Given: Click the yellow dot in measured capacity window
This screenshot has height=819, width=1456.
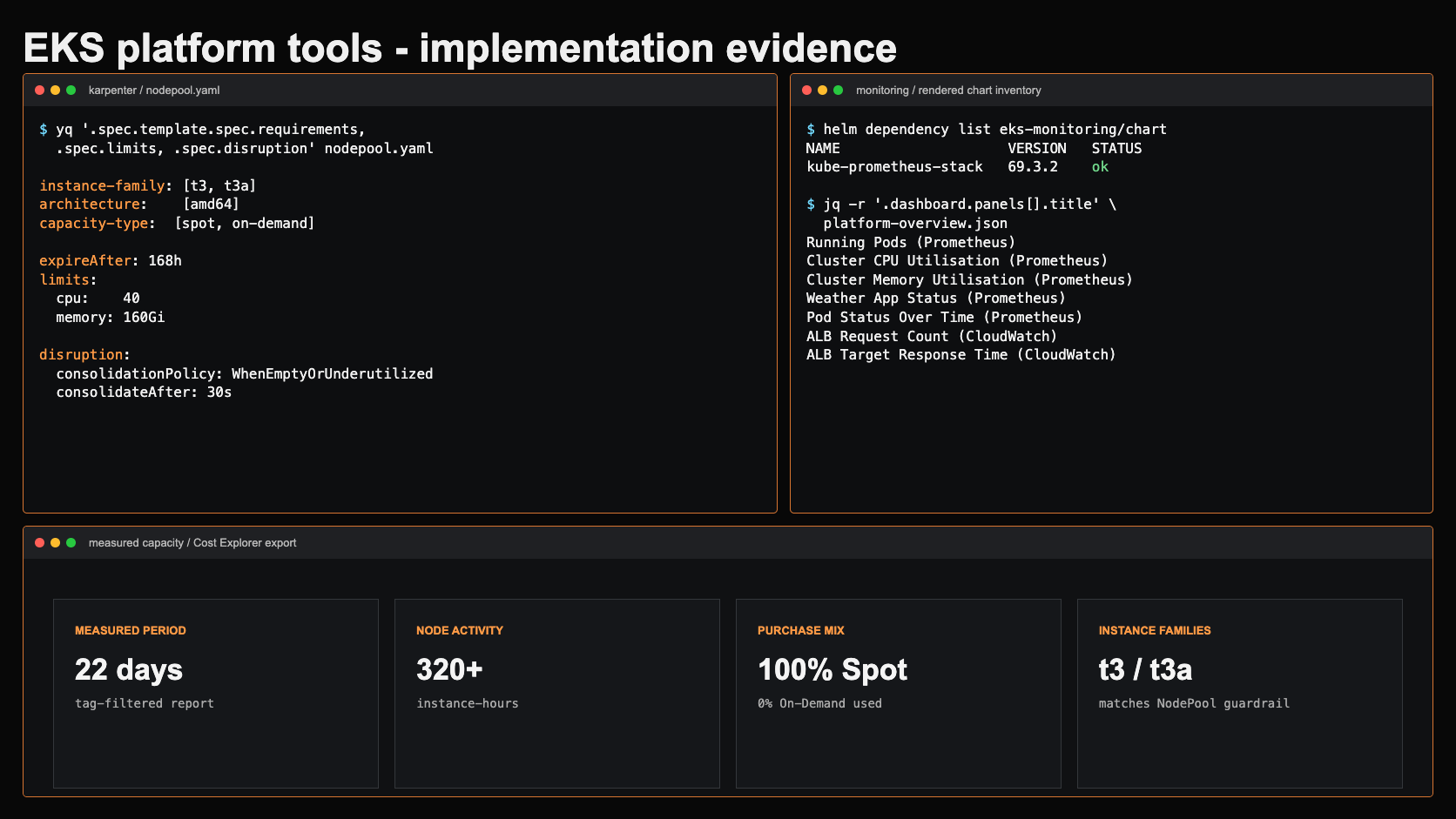Looking at the screenshot, I should (x=55, y=543).
